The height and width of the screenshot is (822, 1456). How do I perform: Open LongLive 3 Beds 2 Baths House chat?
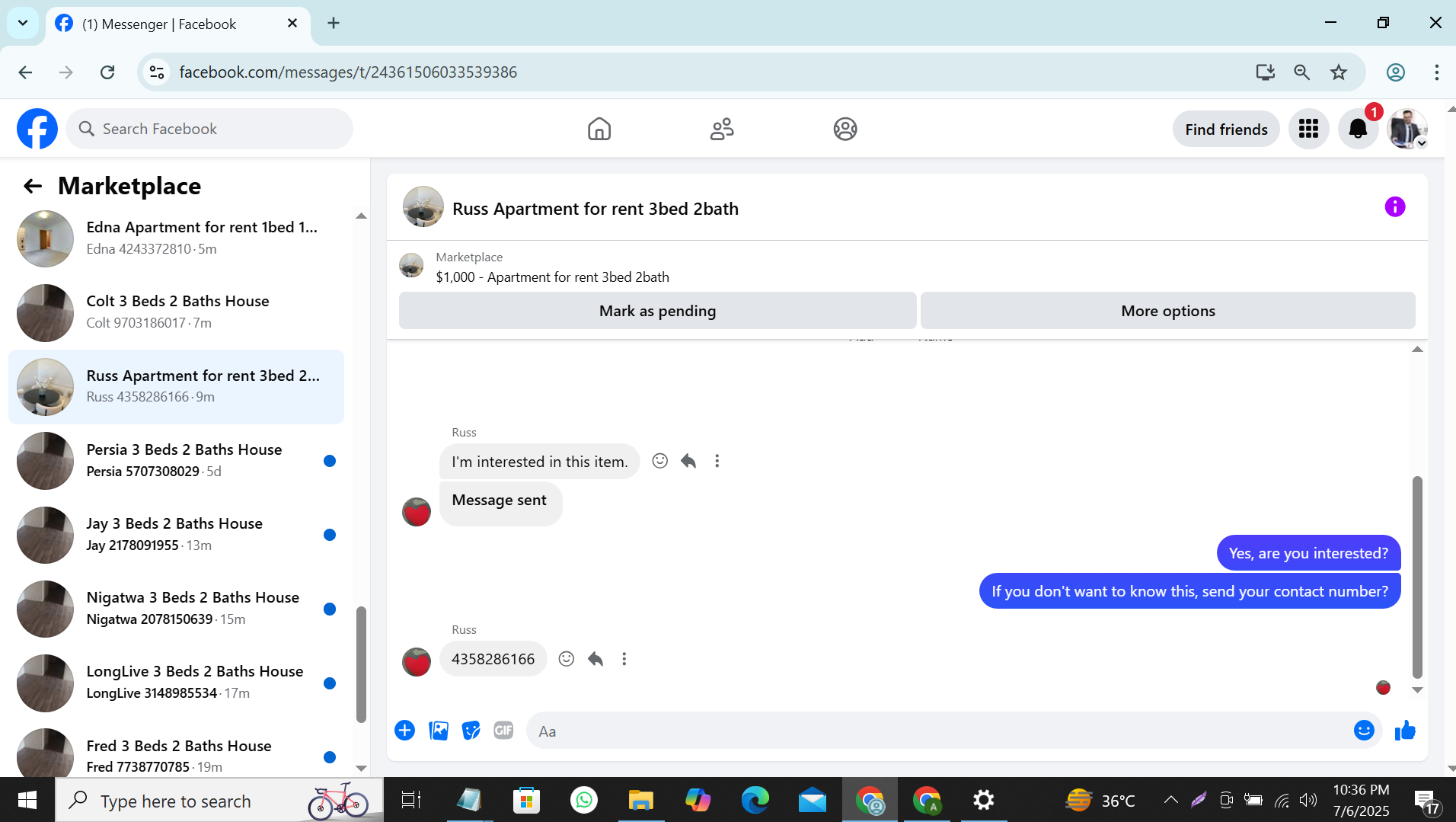click(177, 682)
